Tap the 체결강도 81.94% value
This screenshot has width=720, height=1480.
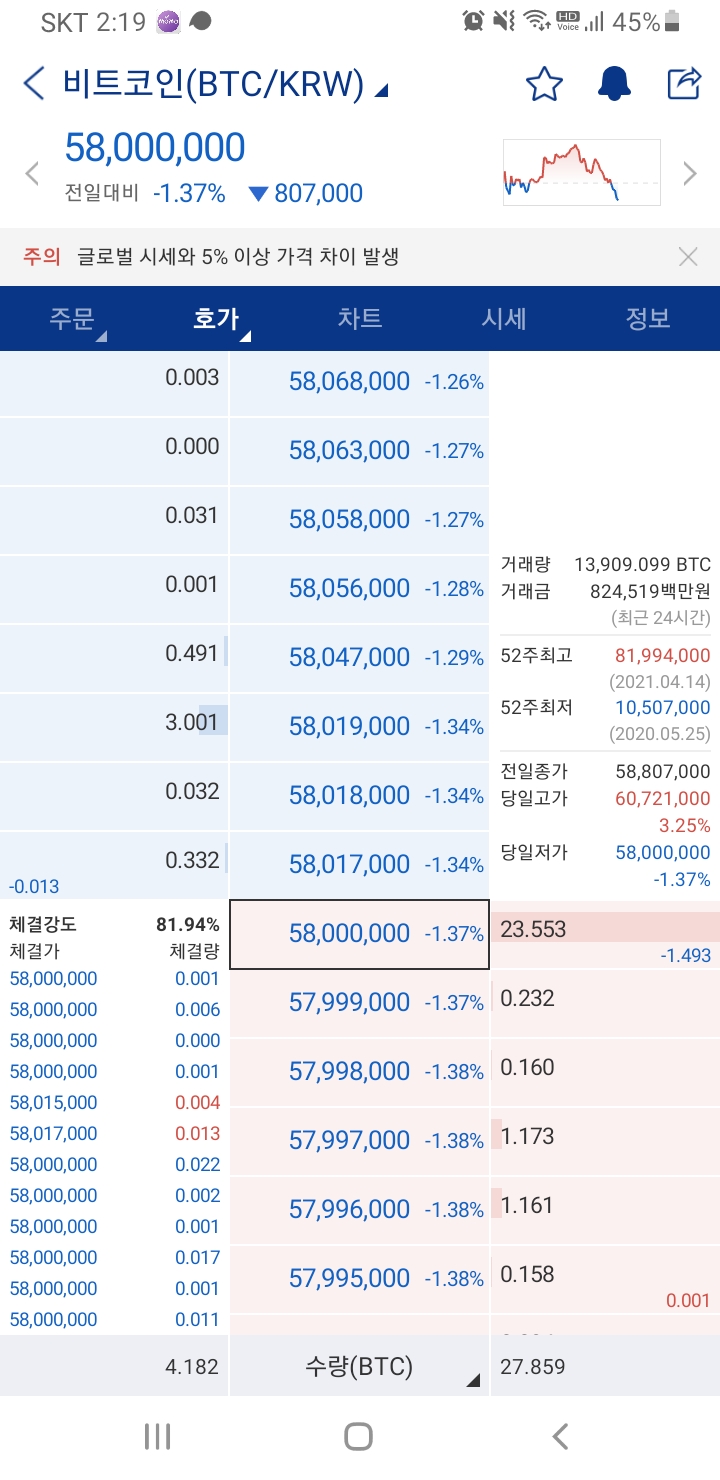(x=188, y=924)
